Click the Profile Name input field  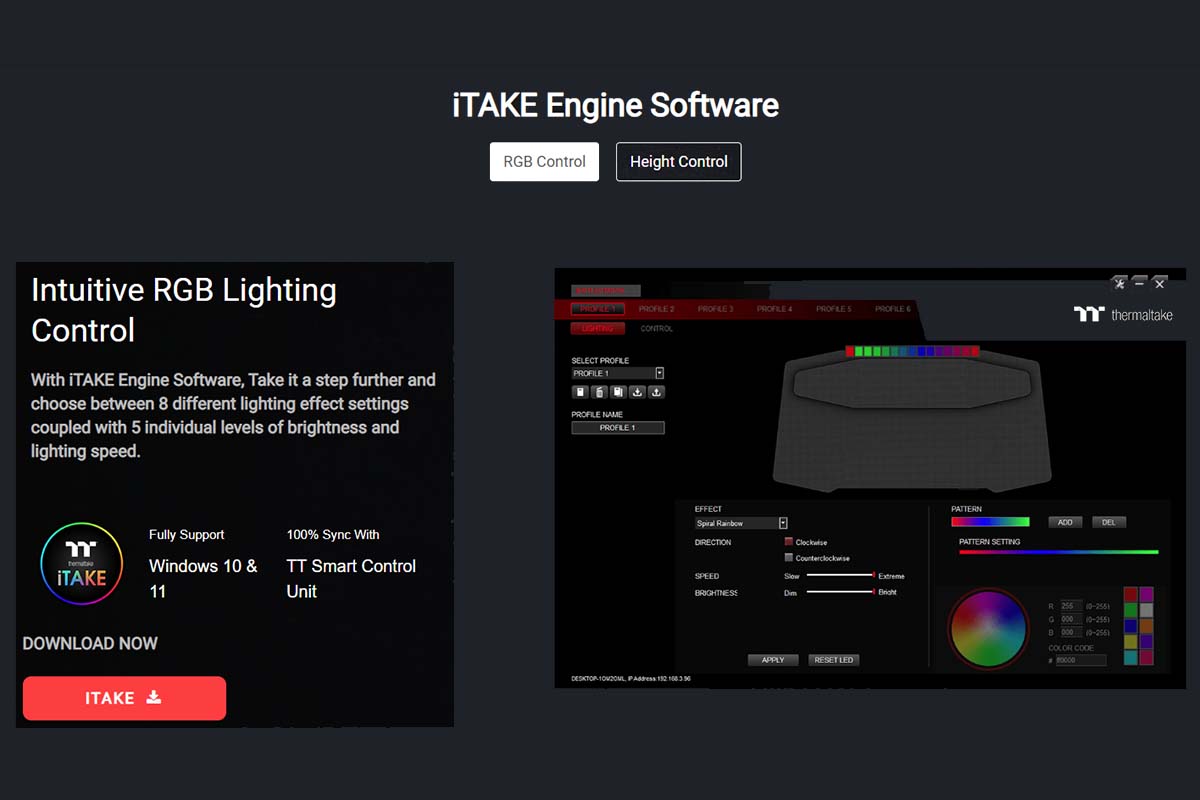pos(618,427)
